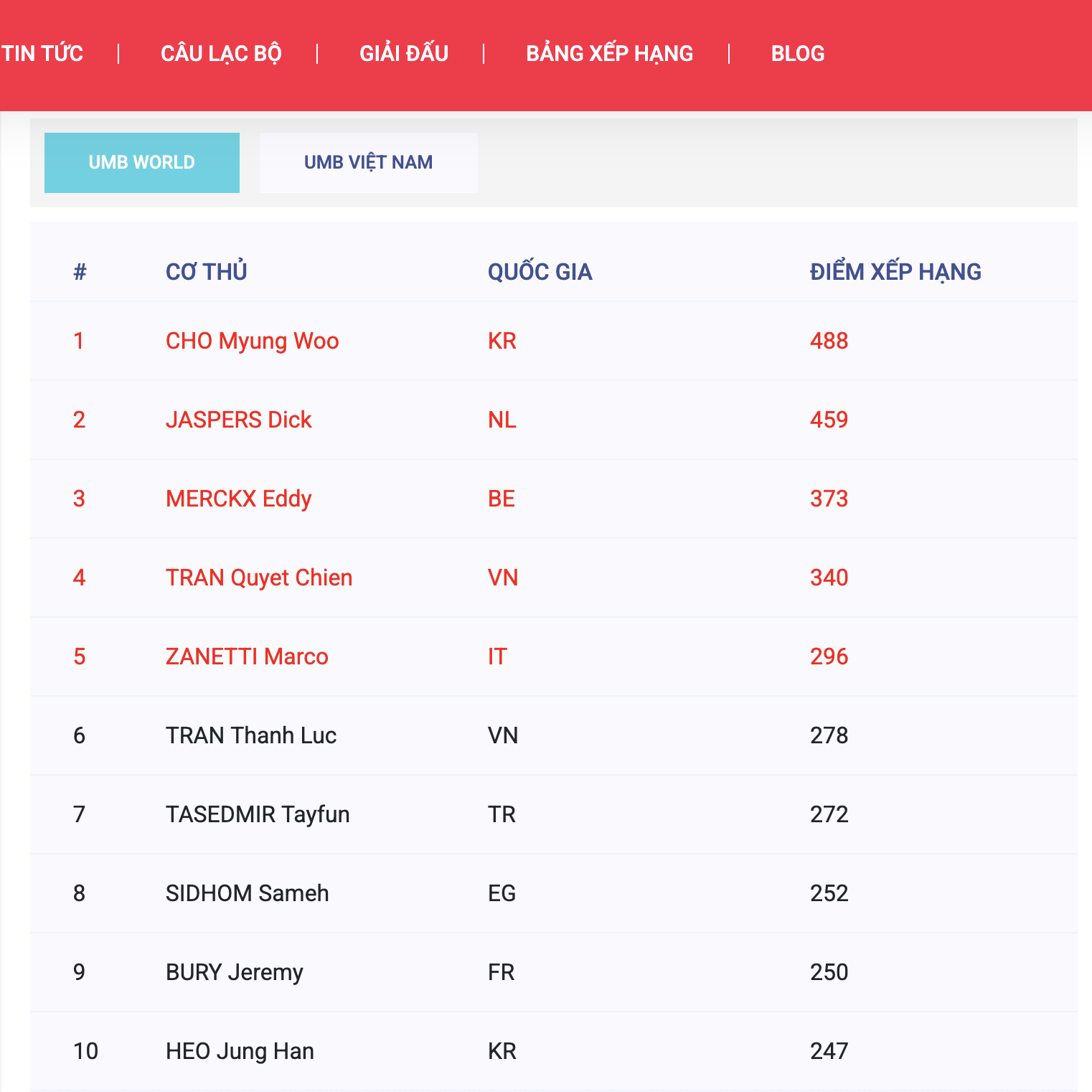1092x1092 pixels.
Task: Select the UMB WORLD tab
Action: click(x=142, y=163)
